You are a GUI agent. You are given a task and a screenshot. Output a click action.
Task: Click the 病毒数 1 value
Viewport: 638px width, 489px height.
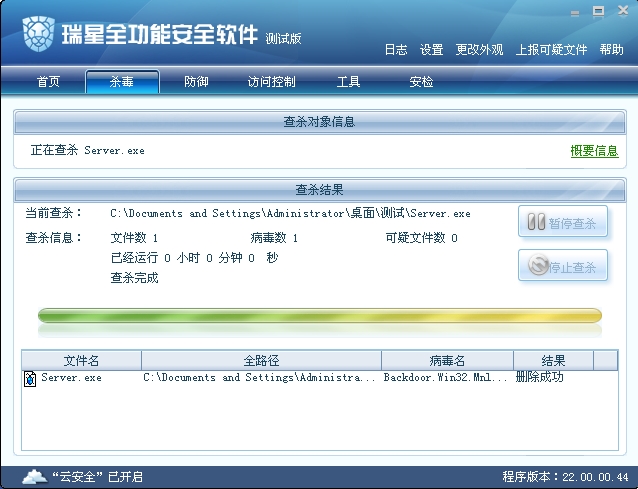(274, 238)
